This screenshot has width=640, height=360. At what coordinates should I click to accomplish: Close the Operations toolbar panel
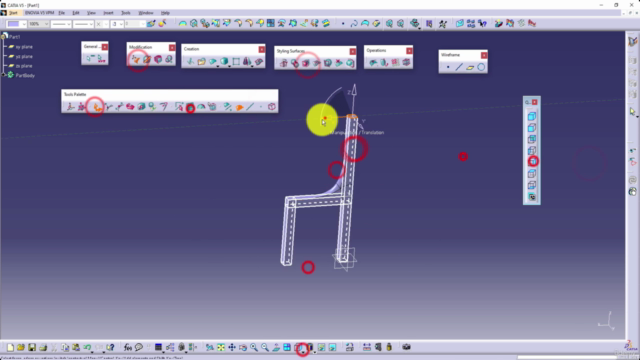(x=409, y=51)
